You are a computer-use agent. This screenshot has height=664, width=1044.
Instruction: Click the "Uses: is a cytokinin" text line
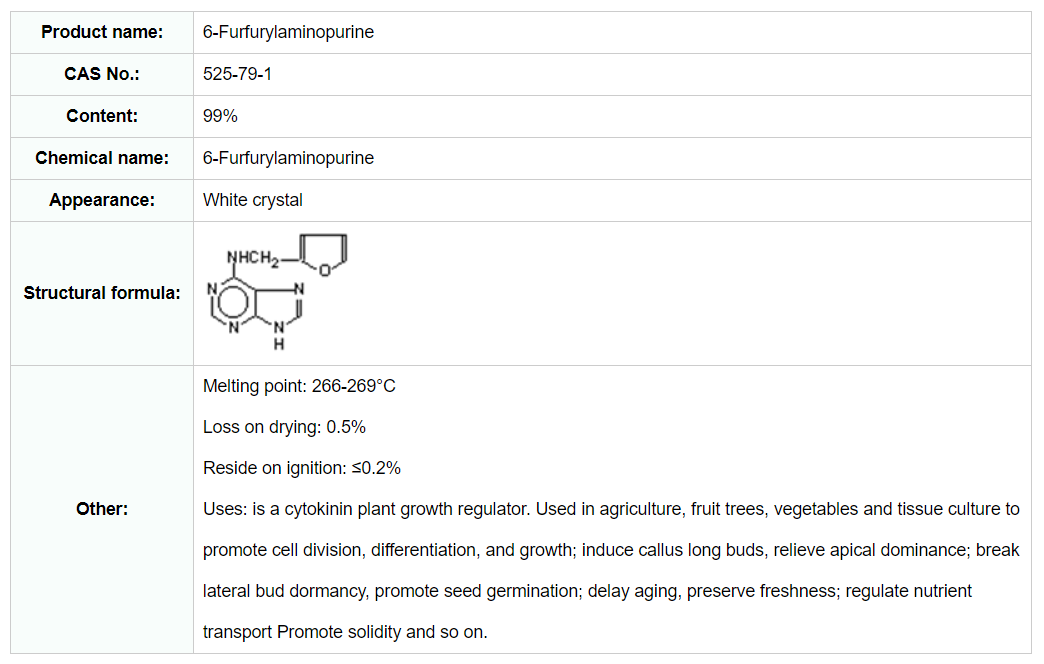coord(611,509)
